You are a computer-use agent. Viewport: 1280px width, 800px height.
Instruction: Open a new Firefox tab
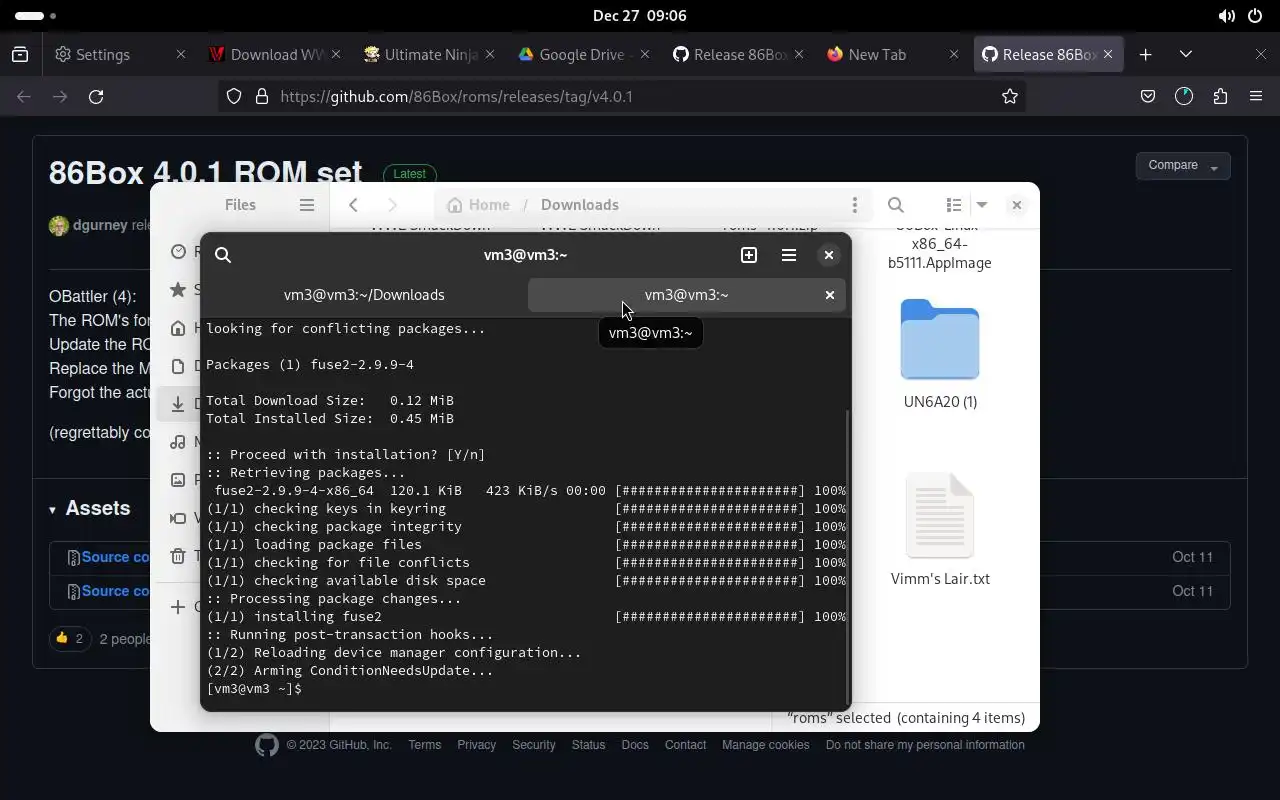pos(1146,55)
